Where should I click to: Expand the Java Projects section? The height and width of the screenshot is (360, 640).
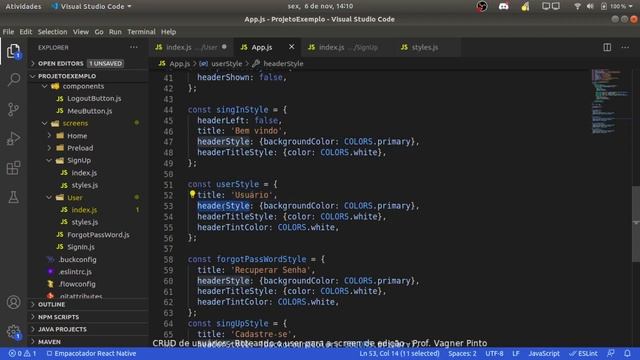coord(88,329)
